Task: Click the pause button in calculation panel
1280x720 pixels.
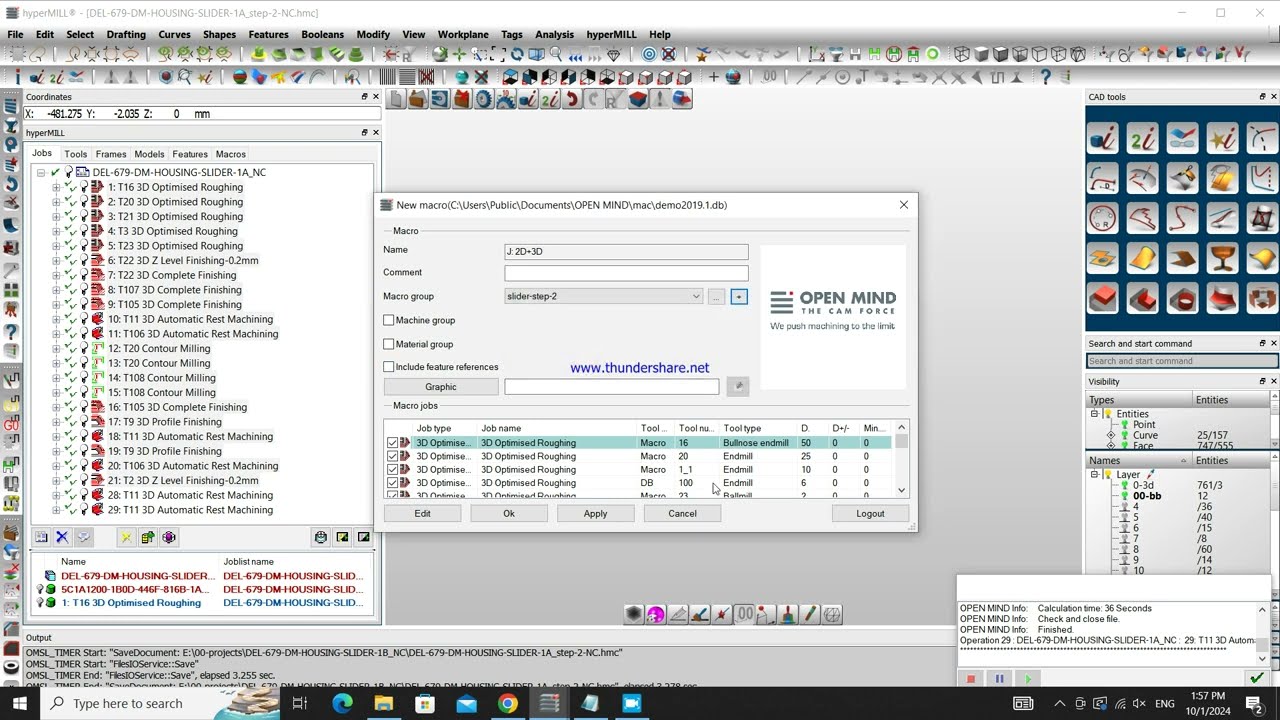Action: coord(999,679)
